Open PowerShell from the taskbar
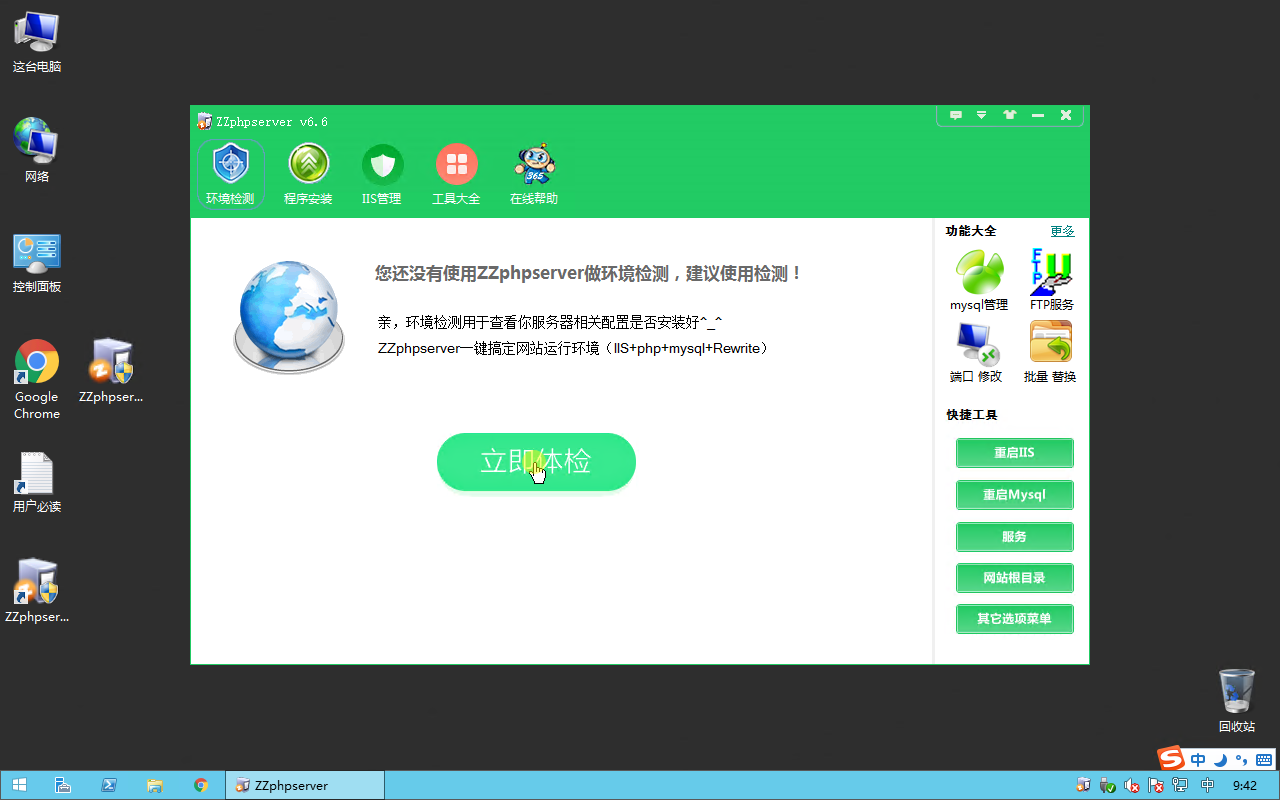 click(x=109, y=785)
